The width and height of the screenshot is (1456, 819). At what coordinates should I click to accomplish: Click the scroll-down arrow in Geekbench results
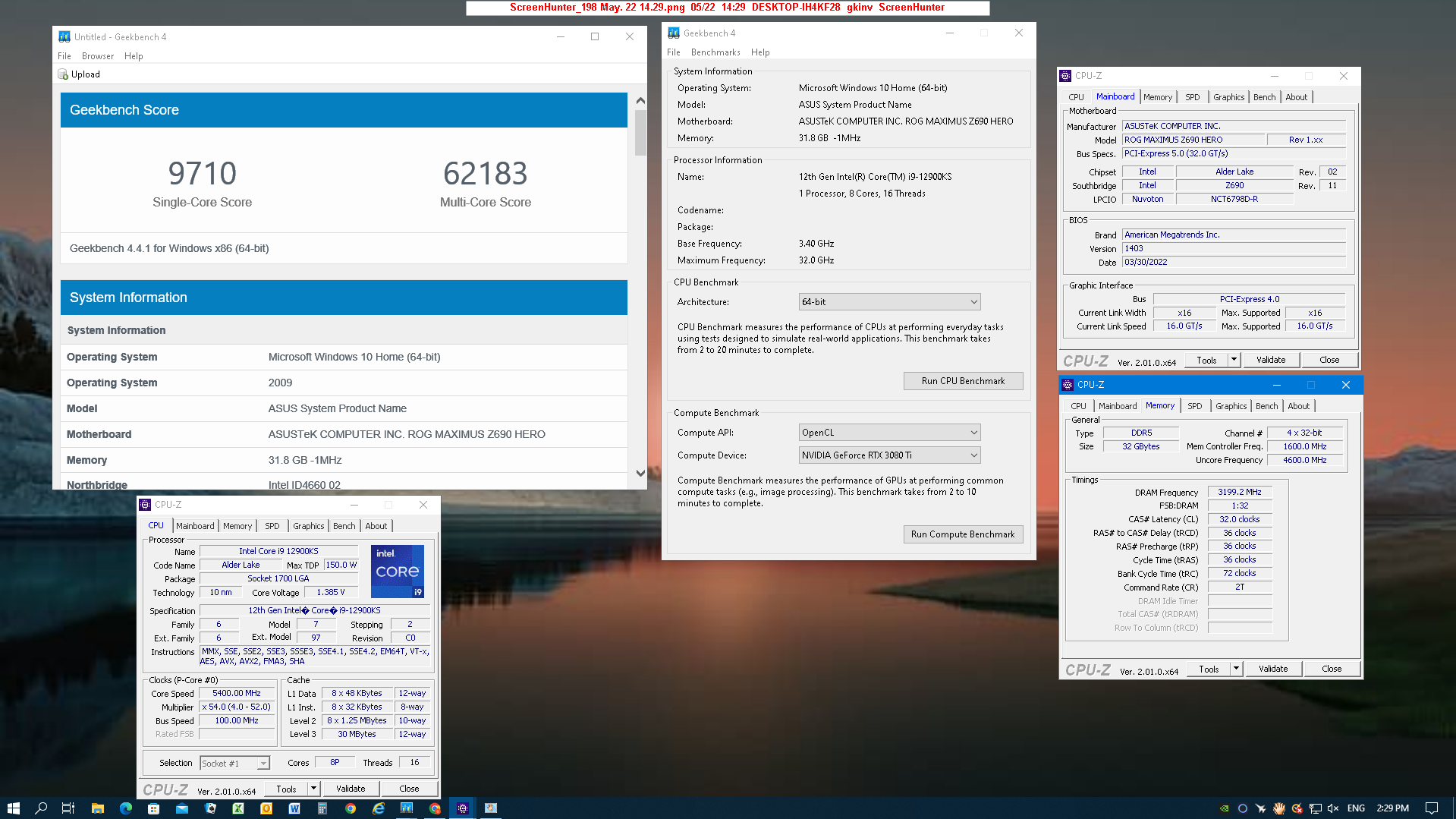coord(640,473)
